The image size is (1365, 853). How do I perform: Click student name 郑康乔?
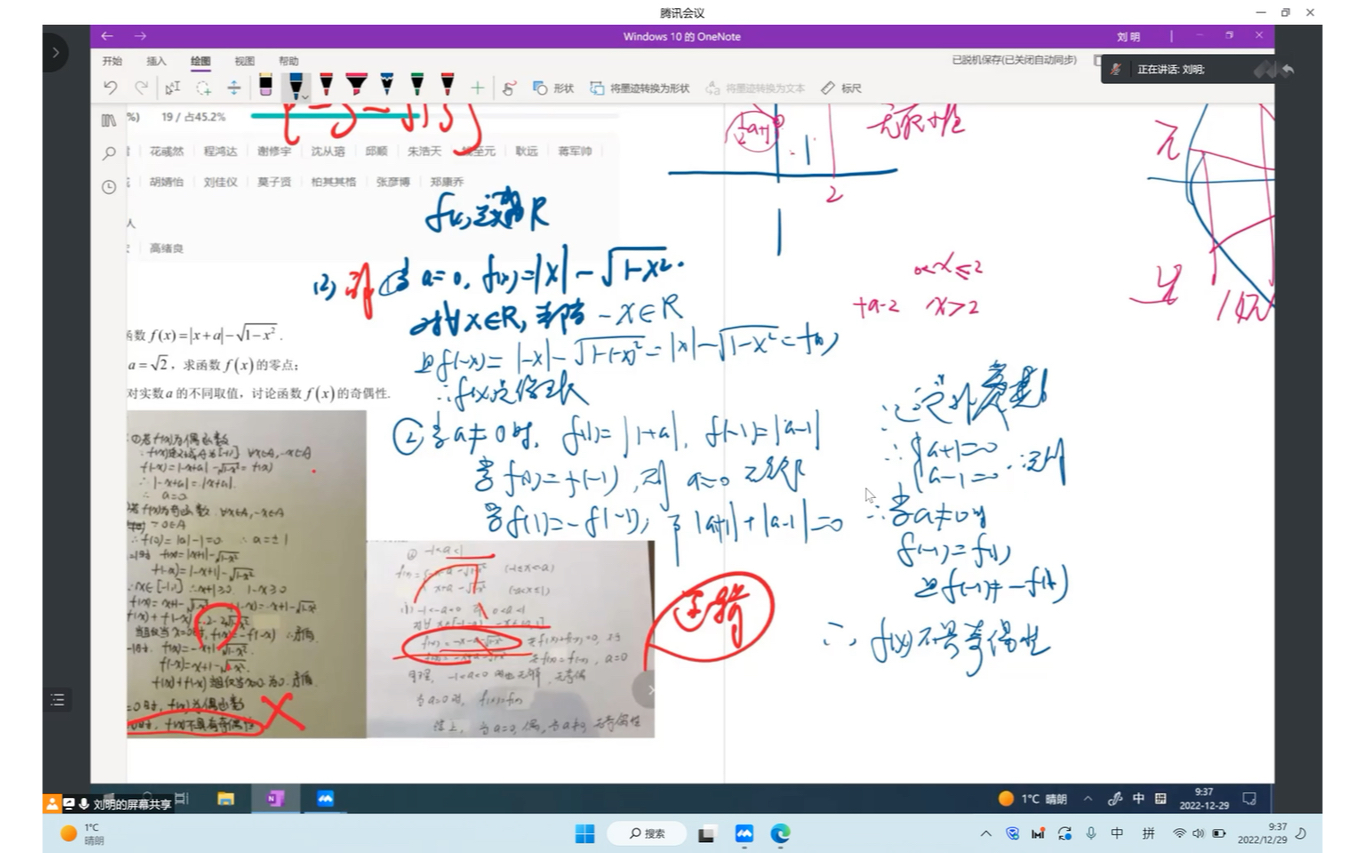(x=447, y=182)
